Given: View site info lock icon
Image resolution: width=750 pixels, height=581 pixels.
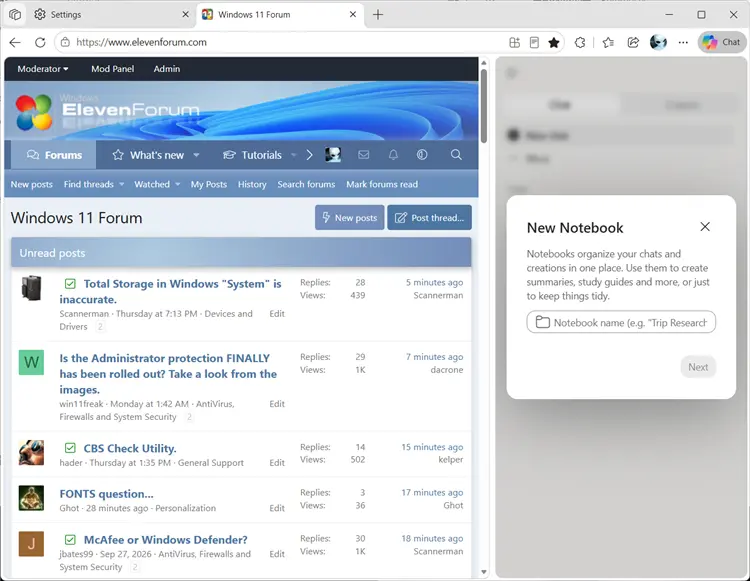Looking at the screenshot, I should [65, 42].
